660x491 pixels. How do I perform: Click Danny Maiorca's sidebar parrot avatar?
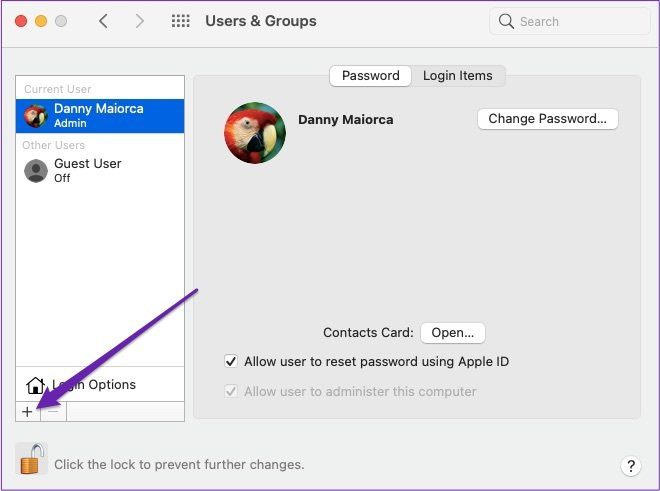[x=35, y=116]
